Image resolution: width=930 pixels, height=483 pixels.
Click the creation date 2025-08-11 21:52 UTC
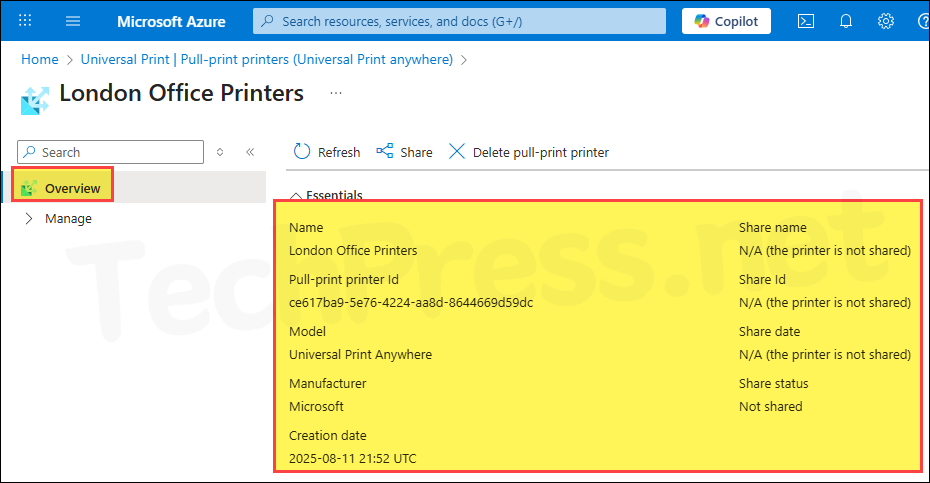coord(352,459)
